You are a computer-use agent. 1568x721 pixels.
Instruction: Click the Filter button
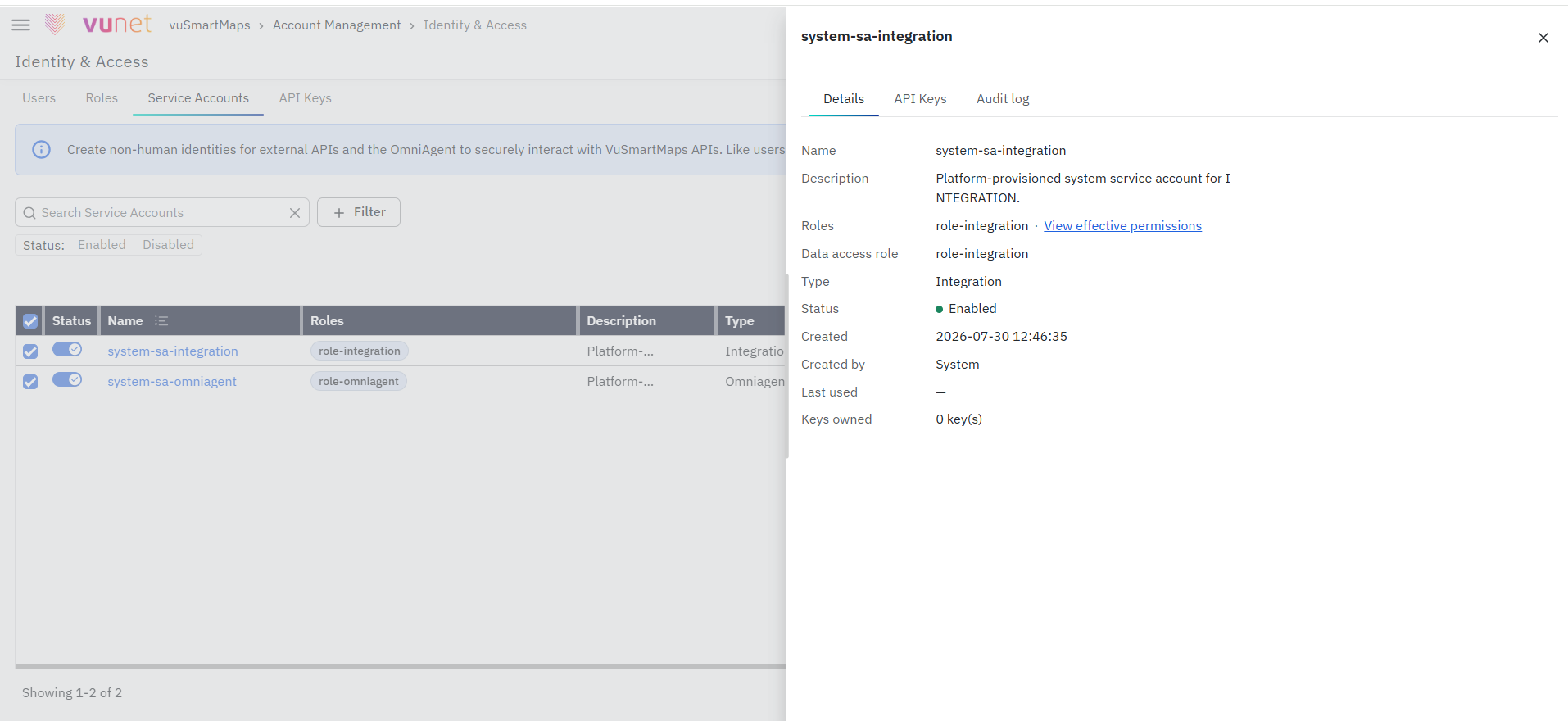click(359, 212)
